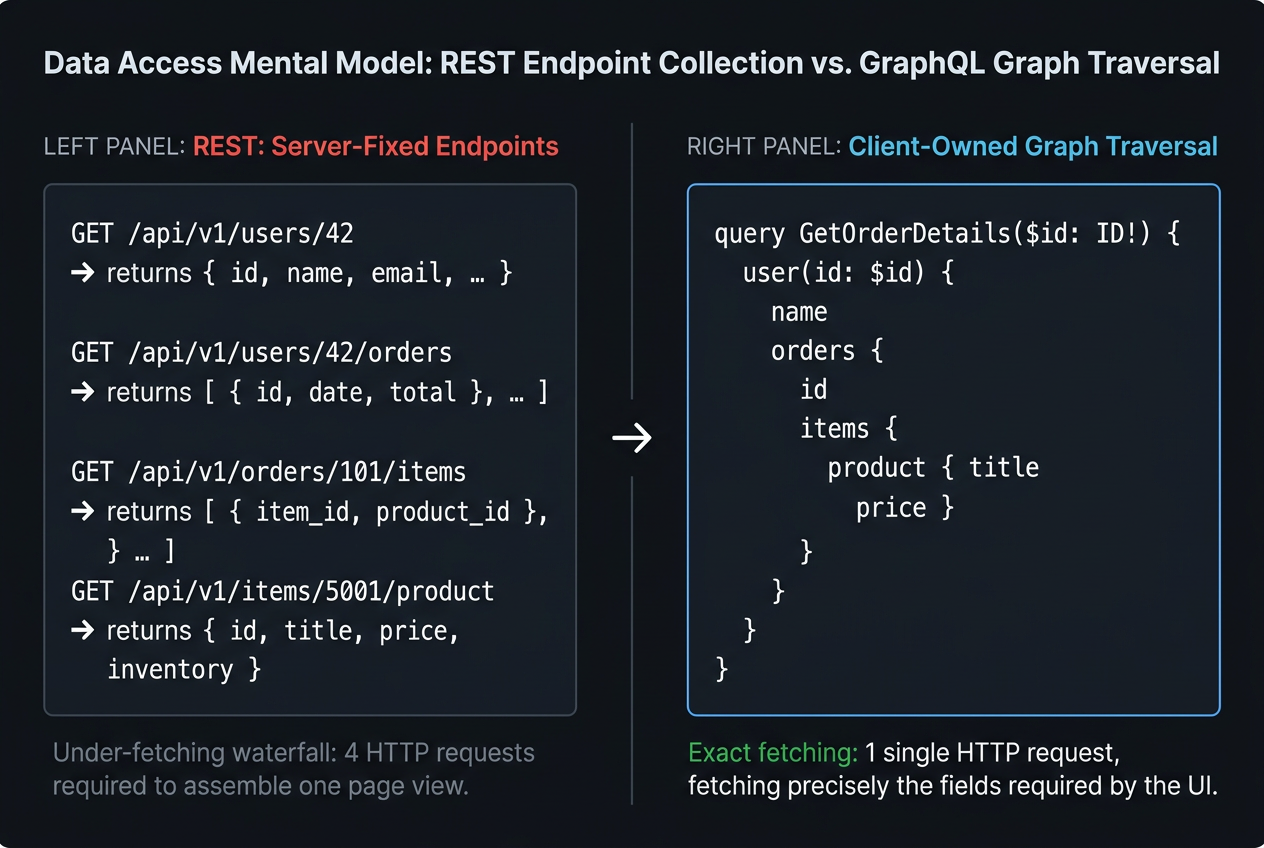The image size is (1264, 848).
Task: Click the caption 'Under-fetching waterfall: 4 HTTP requests'
Action: click(x=294, y=753)
